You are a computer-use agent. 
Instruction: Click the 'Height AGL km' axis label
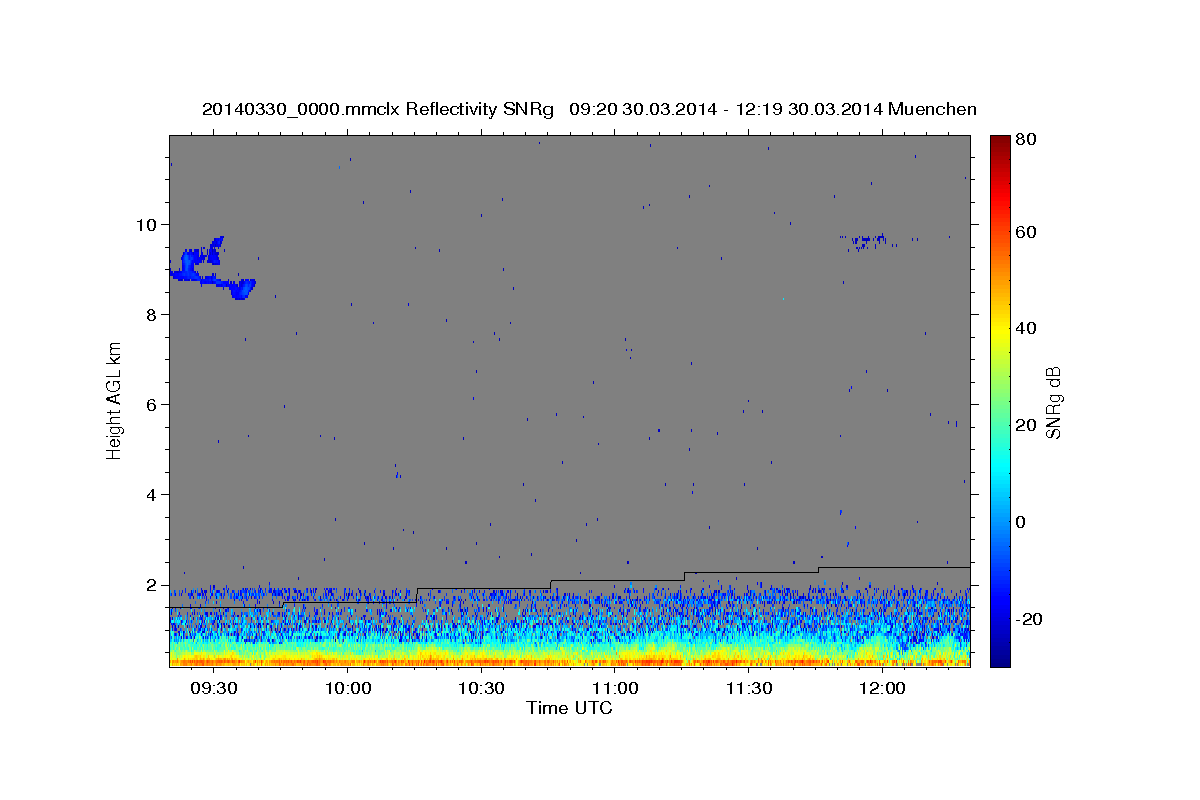point(115,400)
